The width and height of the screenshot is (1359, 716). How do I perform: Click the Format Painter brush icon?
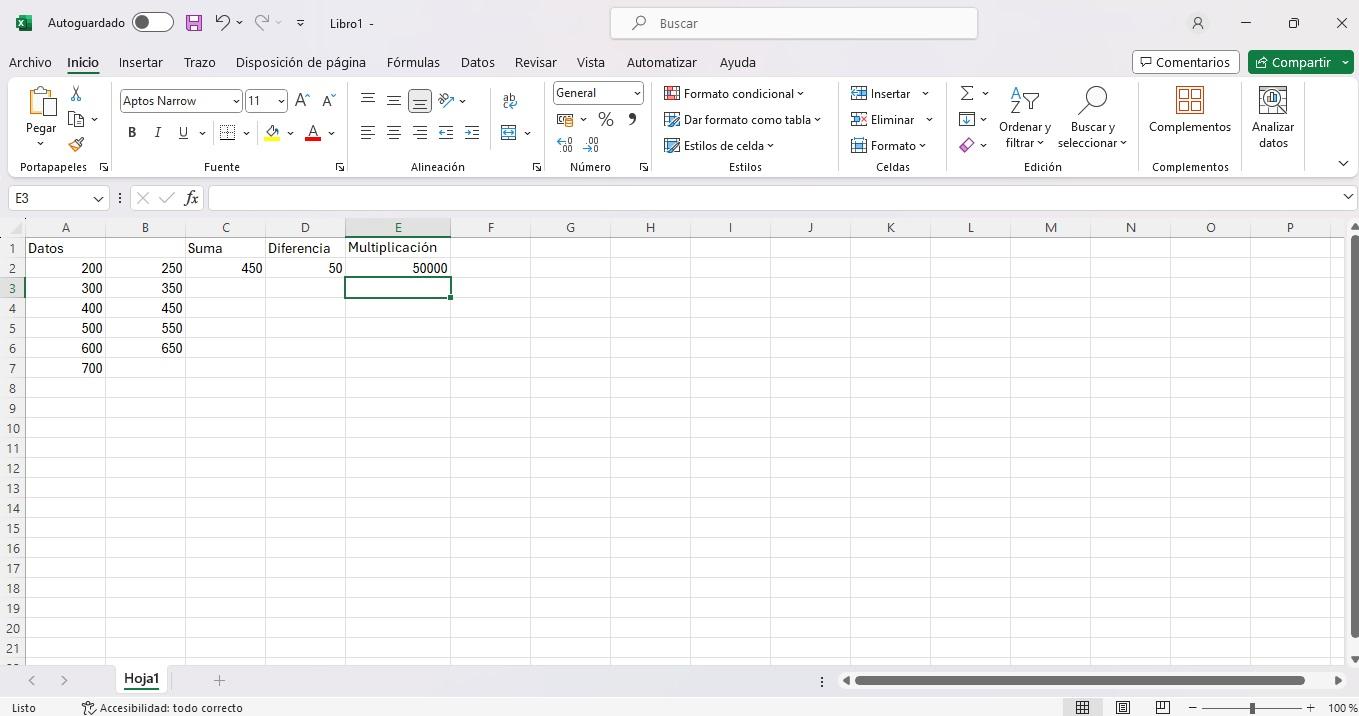pyautogui.click(x=76, y=144)
